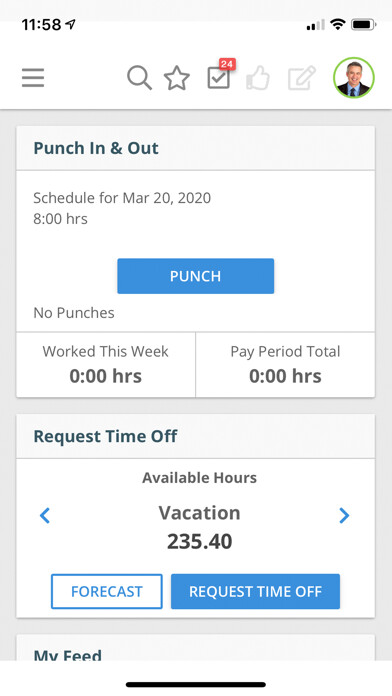Tap the My Feed card header

195,648
